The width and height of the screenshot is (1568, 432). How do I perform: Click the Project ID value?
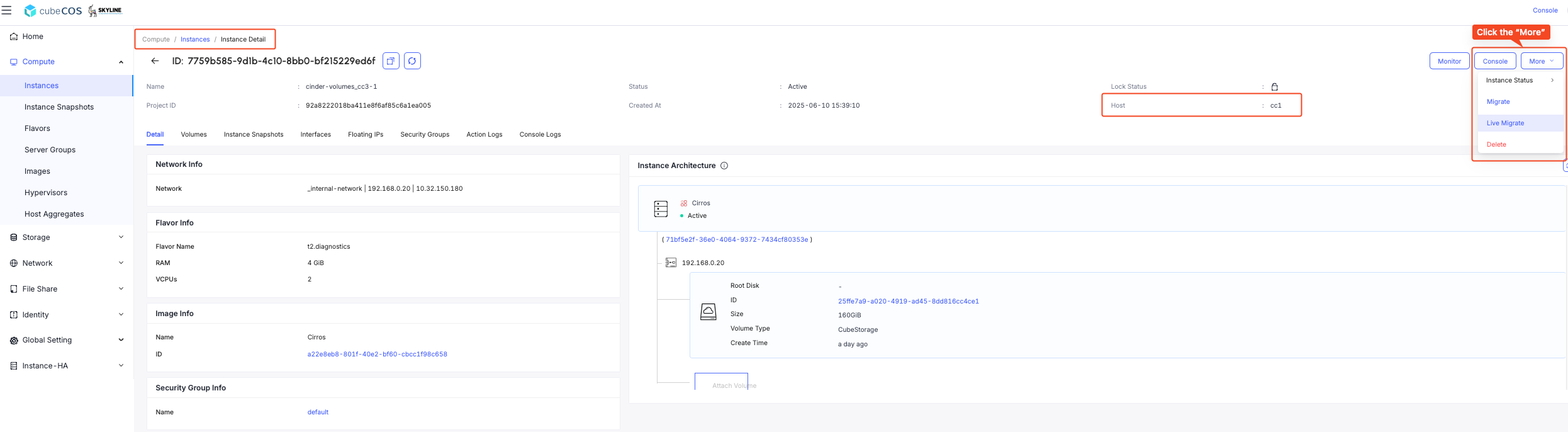tap(368, 106)
